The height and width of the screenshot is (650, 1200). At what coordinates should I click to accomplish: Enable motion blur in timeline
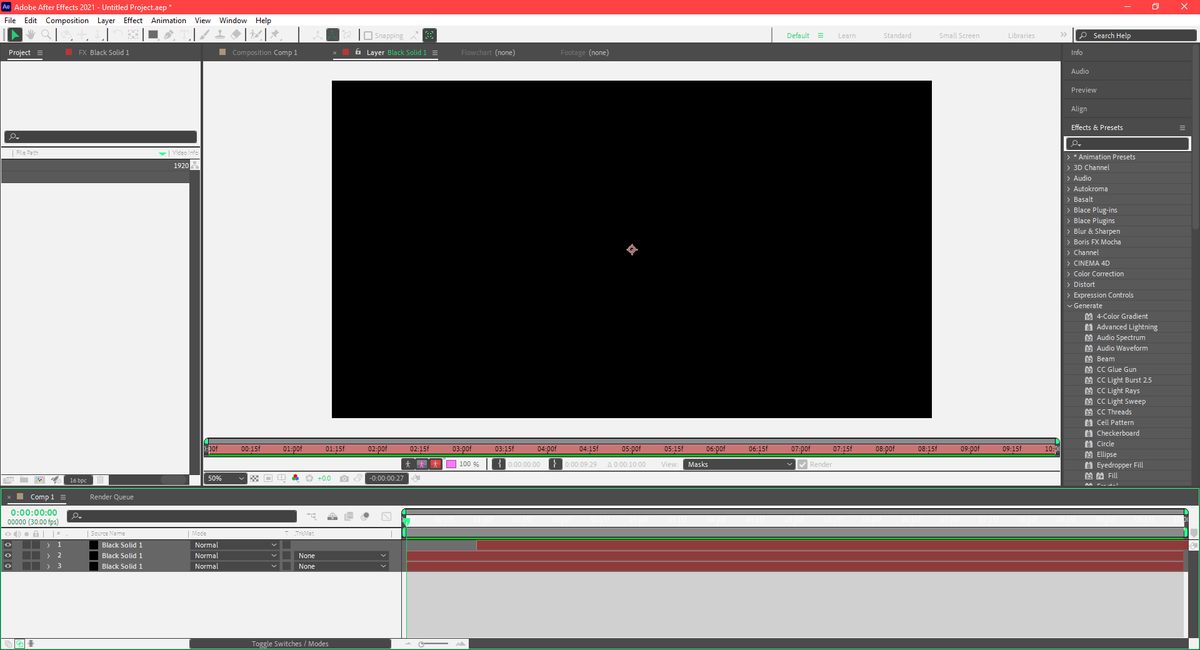[365, 517]
